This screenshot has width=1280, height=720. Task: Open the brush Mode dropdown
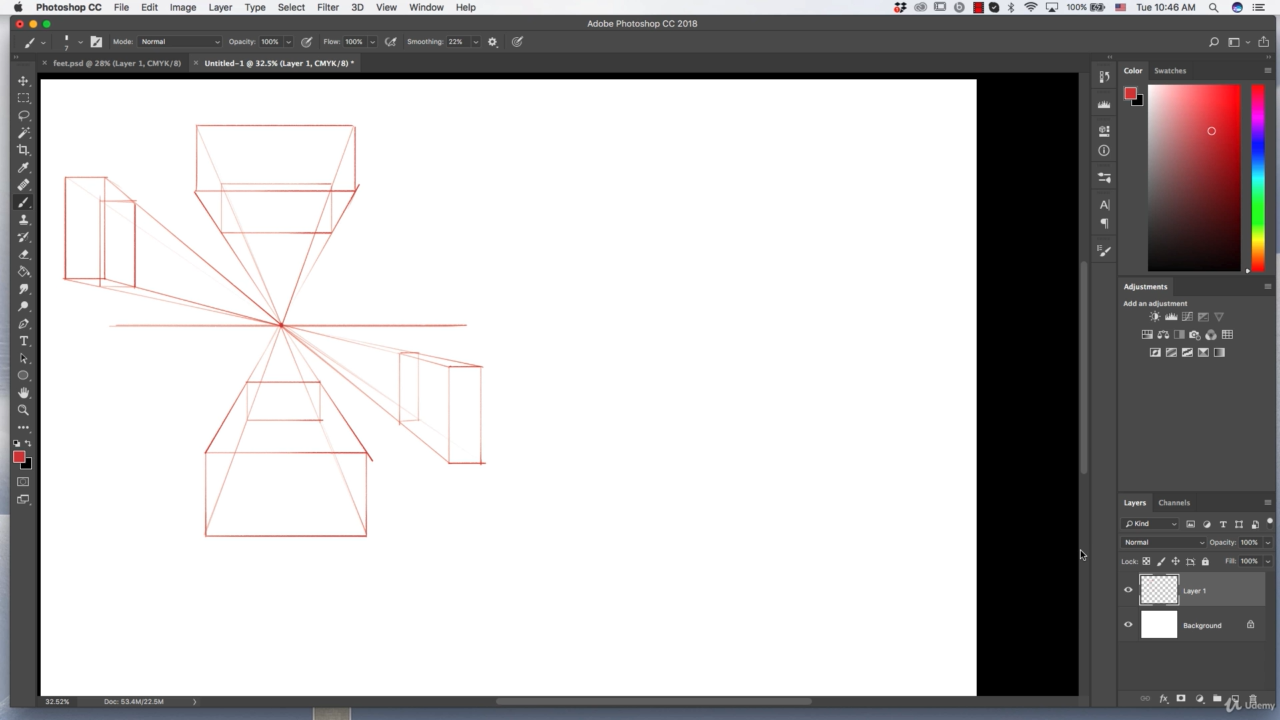[x=180, y=42]
